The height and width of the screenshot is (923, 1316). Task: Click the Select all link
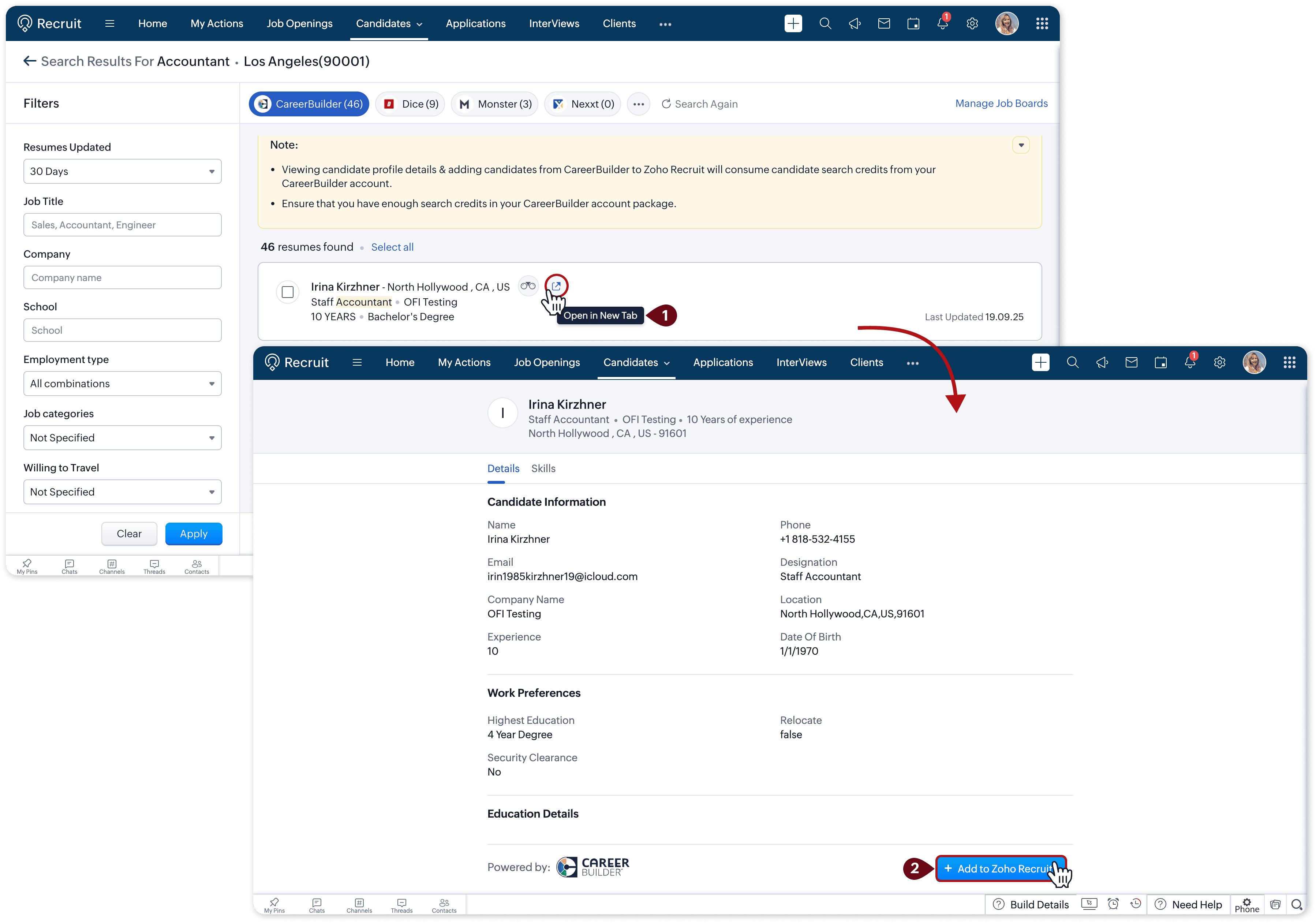[x=392, y=247]
